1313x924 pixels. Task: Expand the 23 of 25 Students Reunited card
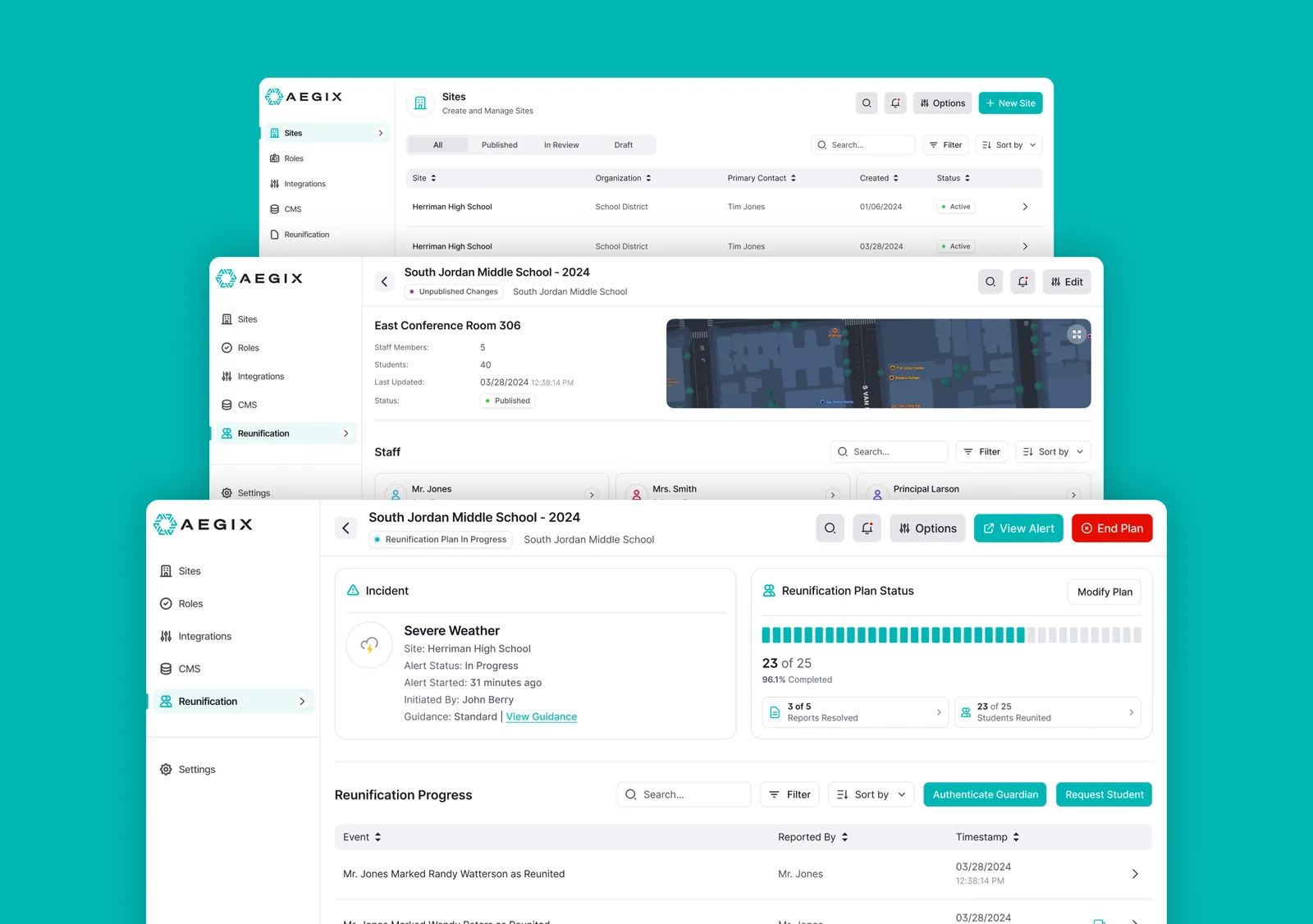(x=1047, y=712)
